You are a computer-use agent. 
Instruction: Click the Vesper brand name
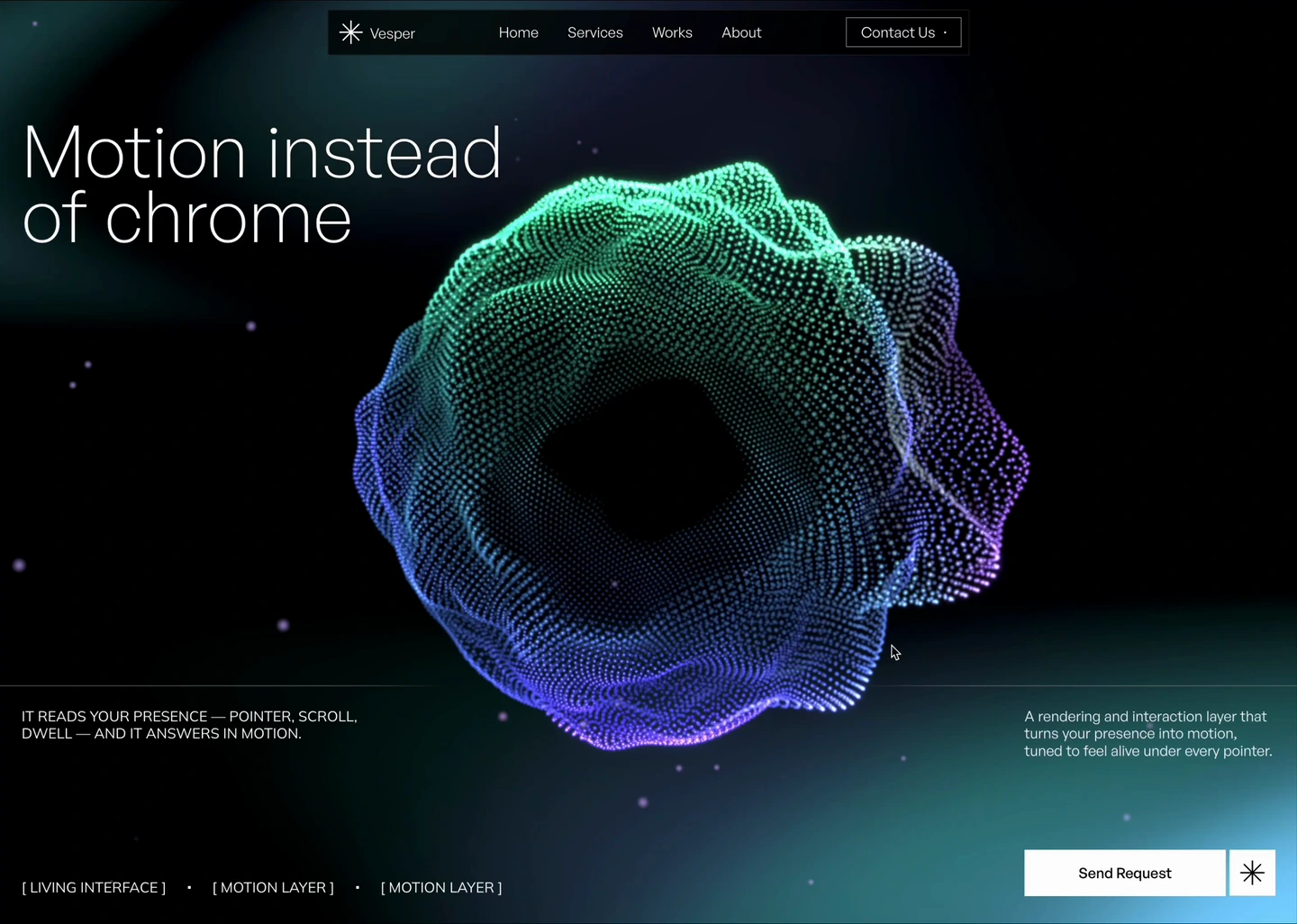click(393, 33)
